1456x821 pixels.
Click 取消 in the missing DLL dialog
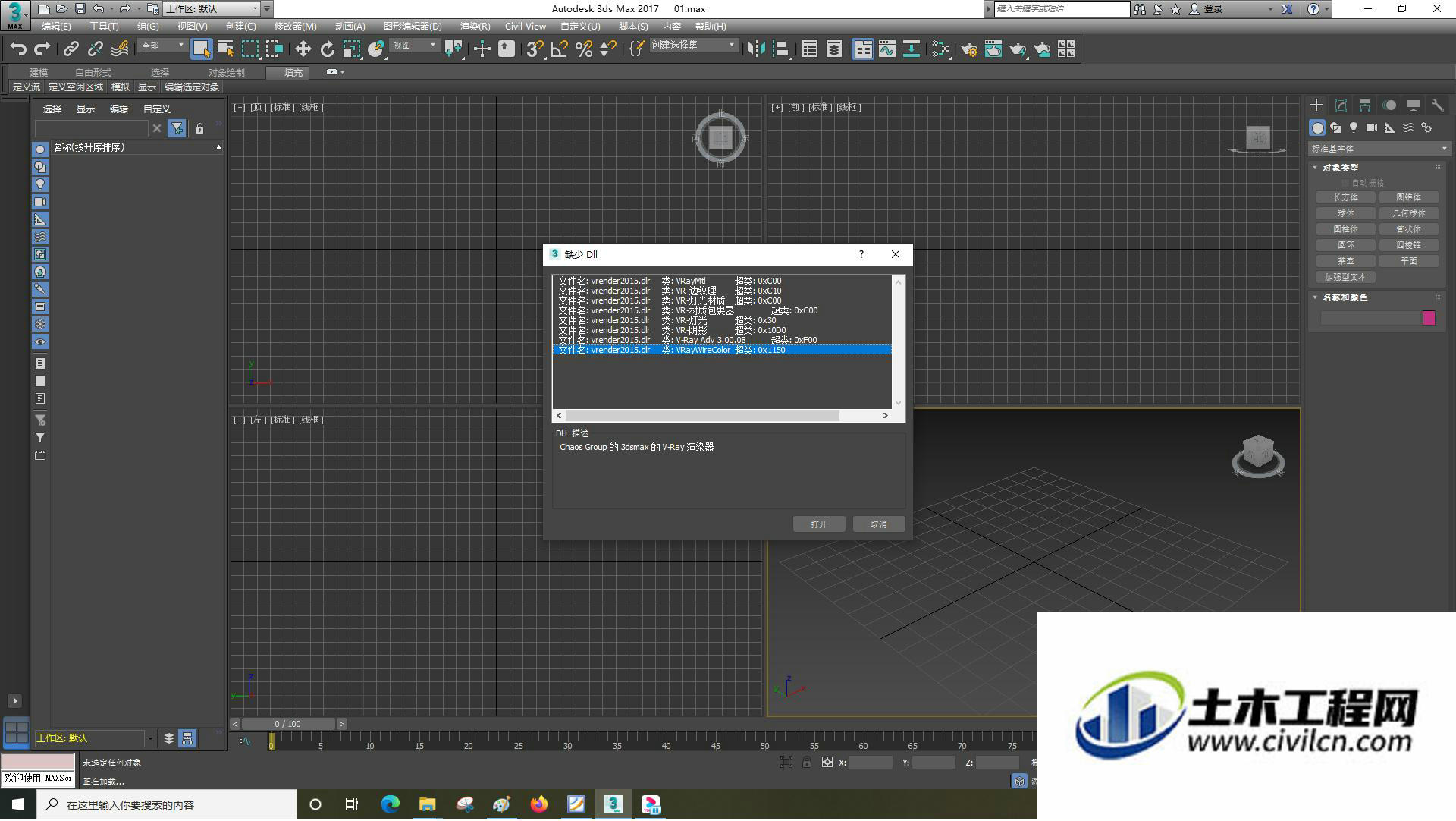[x=879, y=524]
